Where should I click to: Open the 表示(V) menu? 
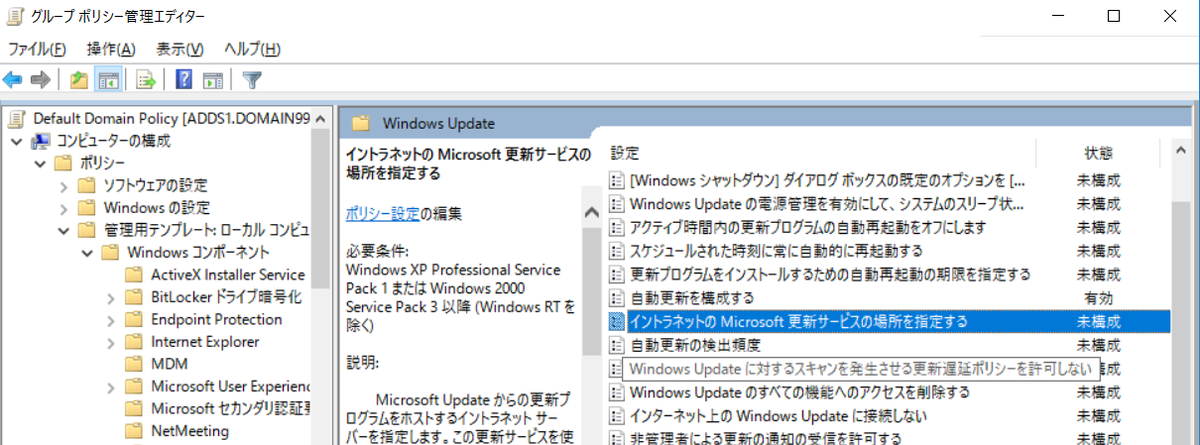(180, 49)
